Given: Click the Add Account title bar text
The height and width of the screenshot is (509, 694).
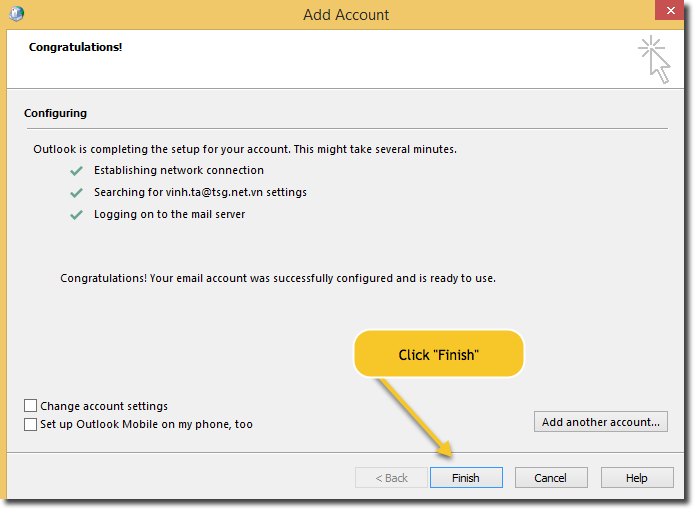Looking at the screenshot, I should tap(346, 15).
